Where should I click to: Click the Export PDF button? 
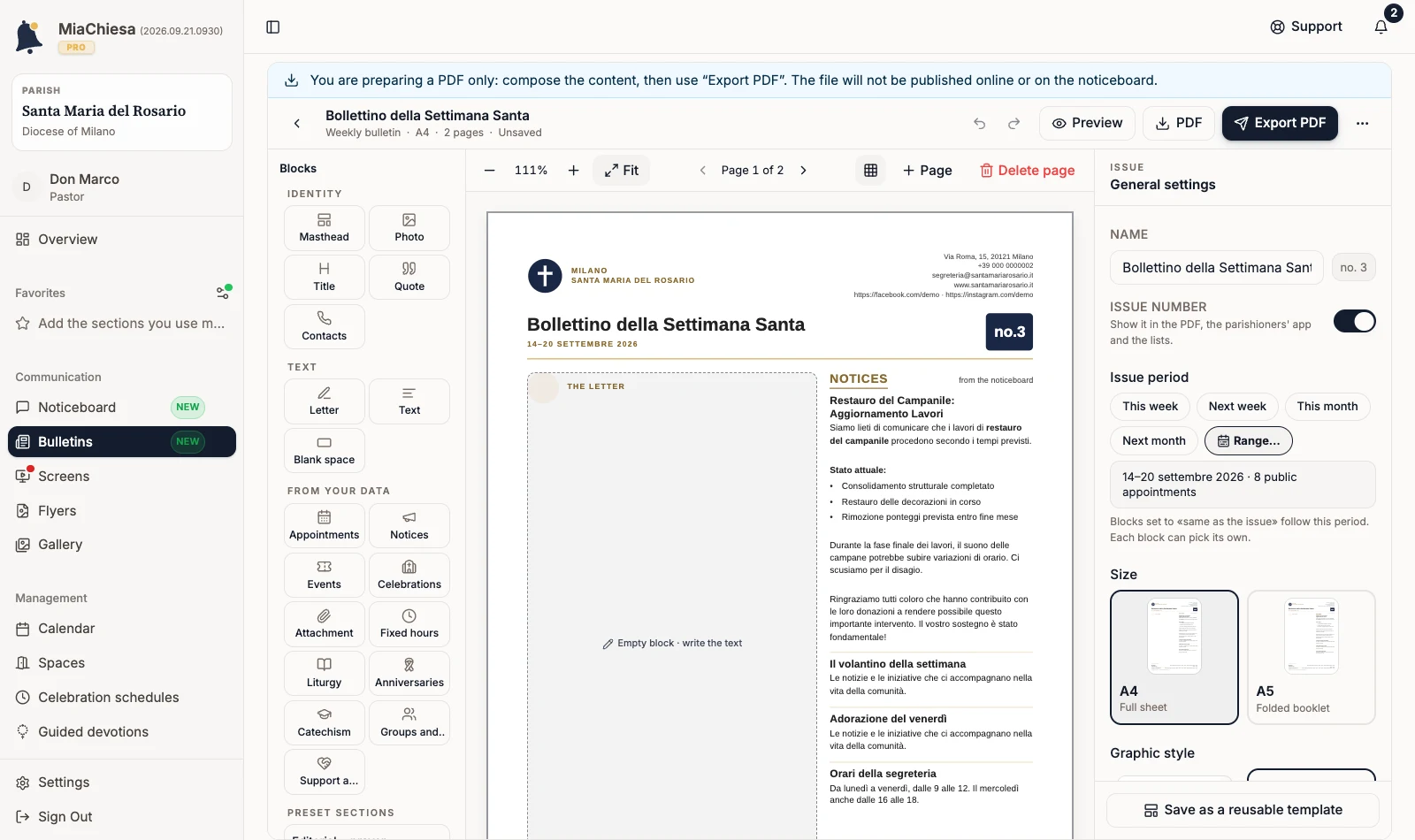pyautogui.click(x=1280, y=124)
